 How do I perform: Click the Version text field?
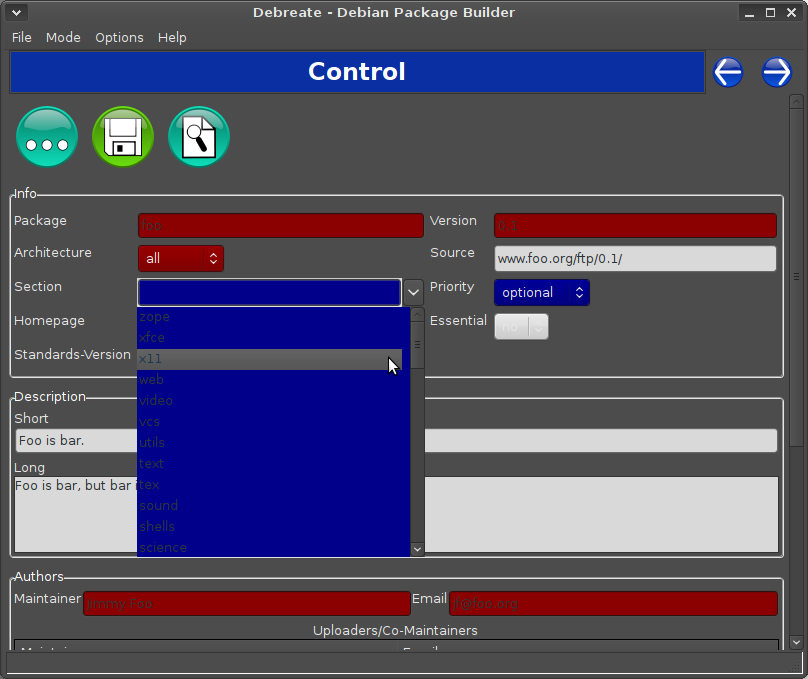(635, 225)
